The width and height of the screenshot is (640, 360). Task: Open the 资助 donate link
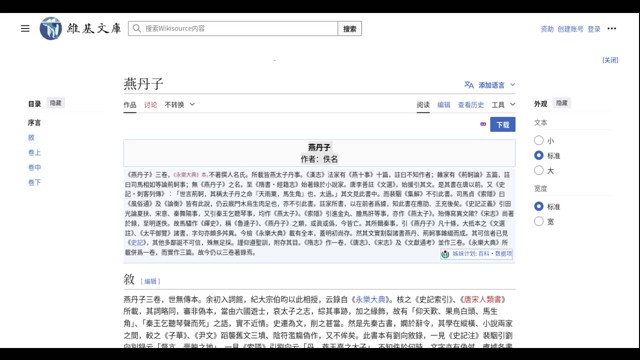coord(547,29)
